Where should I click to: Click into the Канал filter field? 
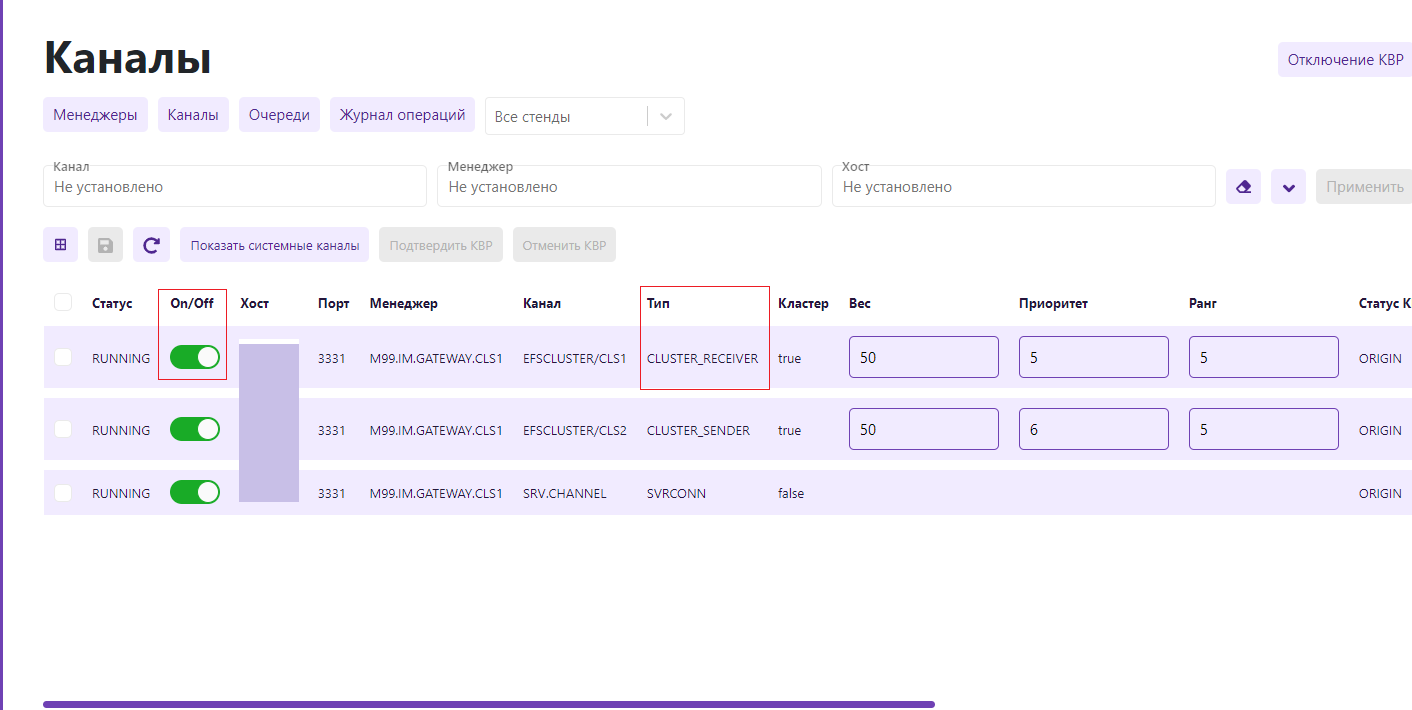click(235, 187)
